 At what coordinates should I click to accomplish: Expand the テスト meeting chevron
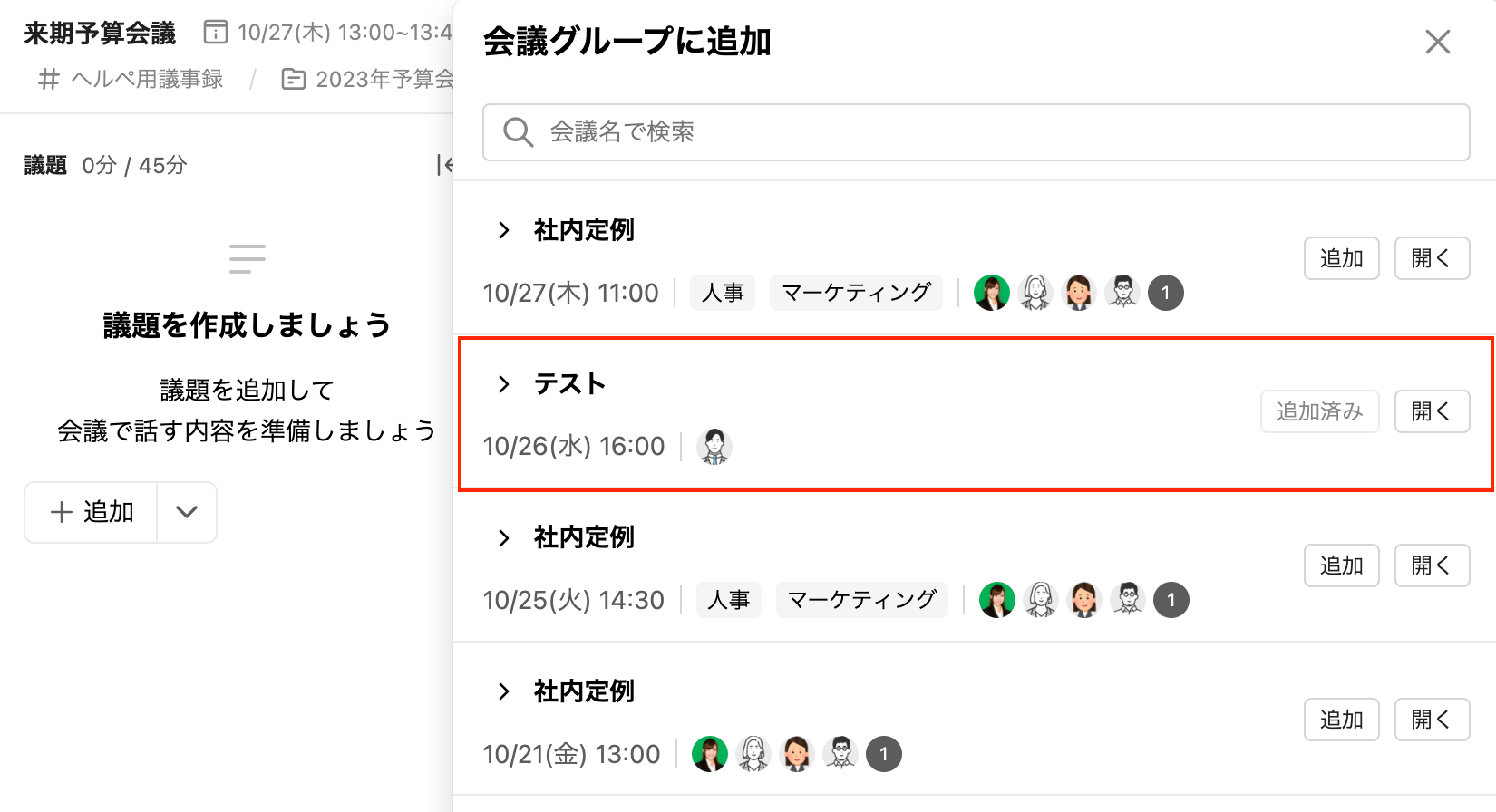pos(504,384)
